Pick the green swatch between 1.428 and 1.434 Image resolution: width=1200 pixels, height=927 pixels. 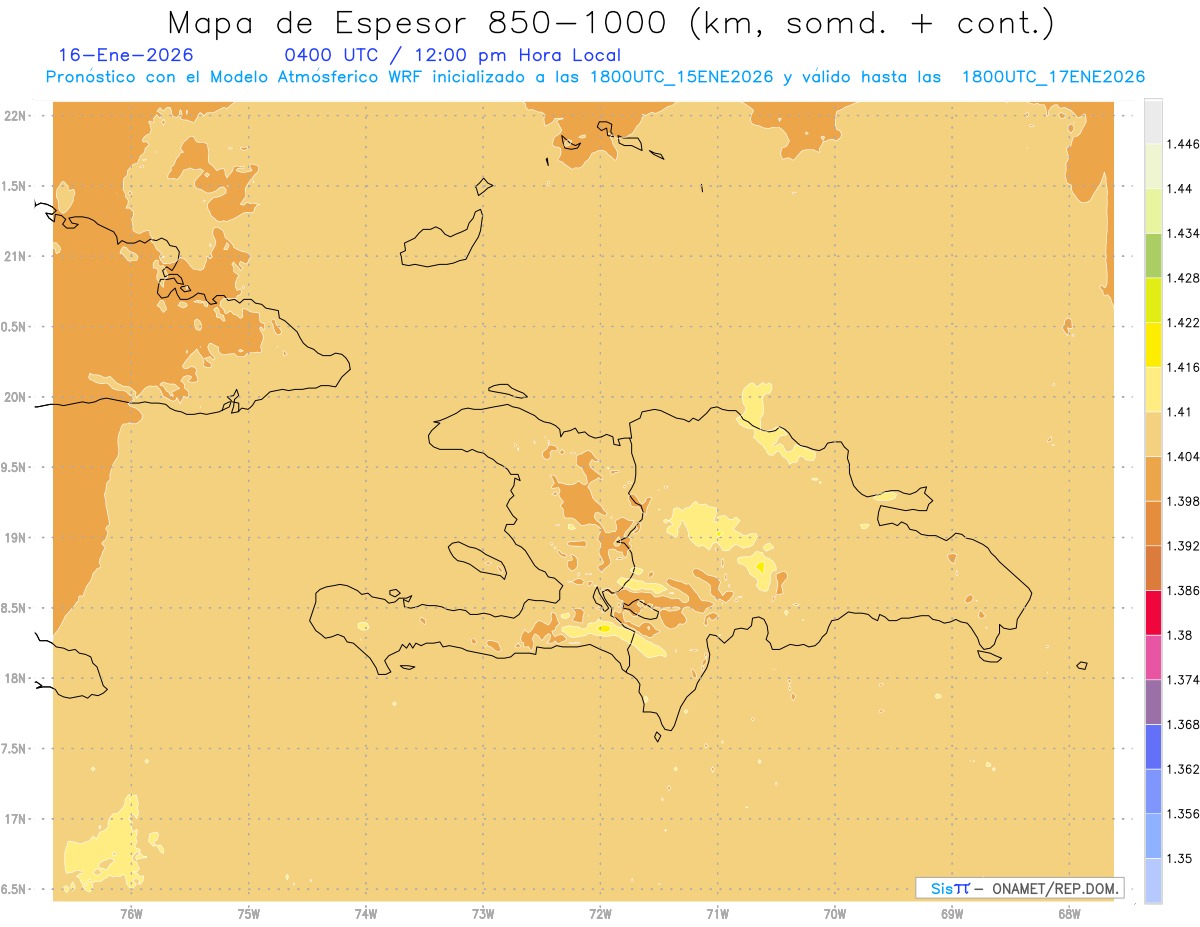click(1153, 255)
